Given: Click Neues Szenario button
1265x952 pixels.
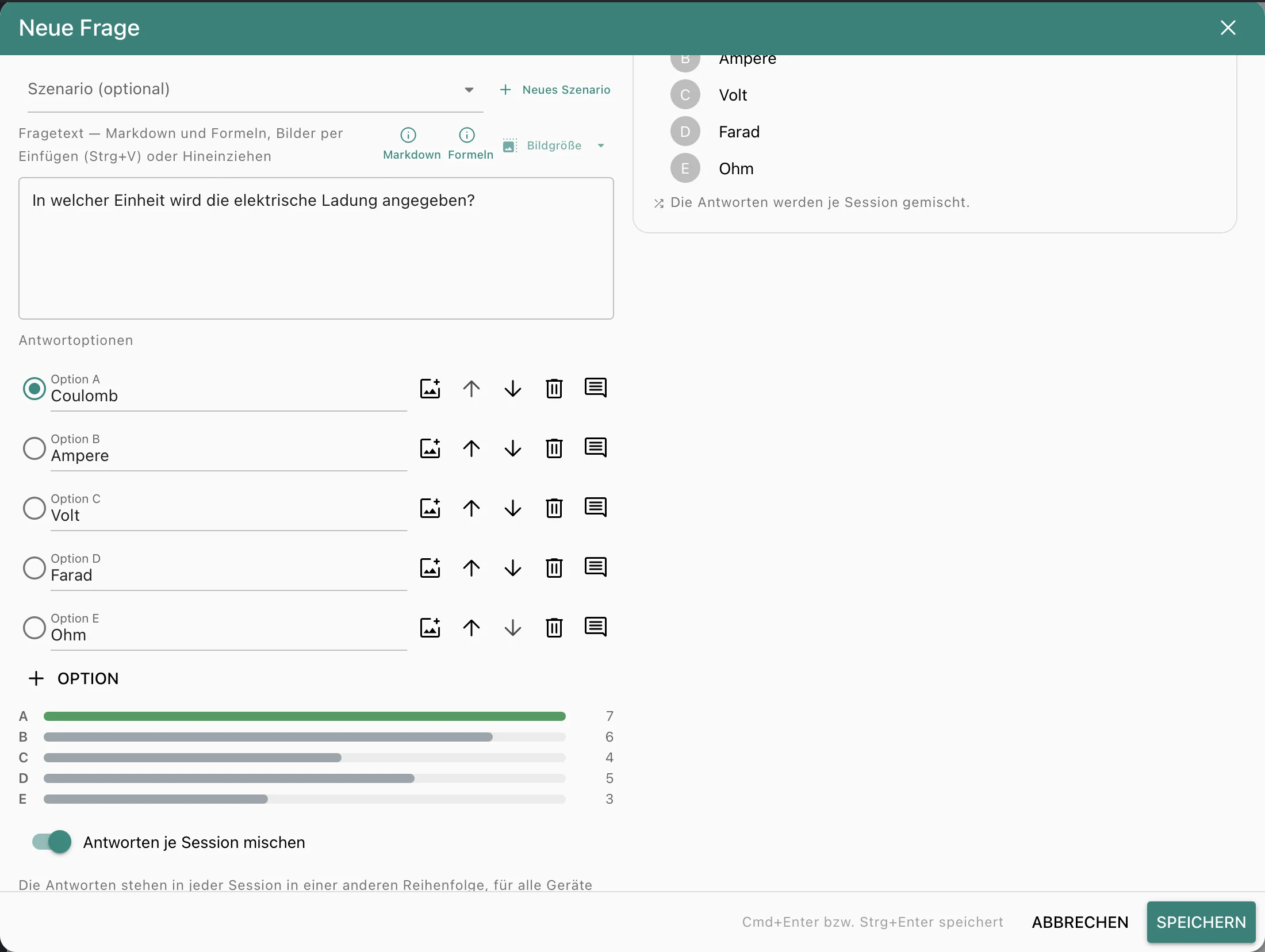Looking at the screenshot, I should (555, 90).
